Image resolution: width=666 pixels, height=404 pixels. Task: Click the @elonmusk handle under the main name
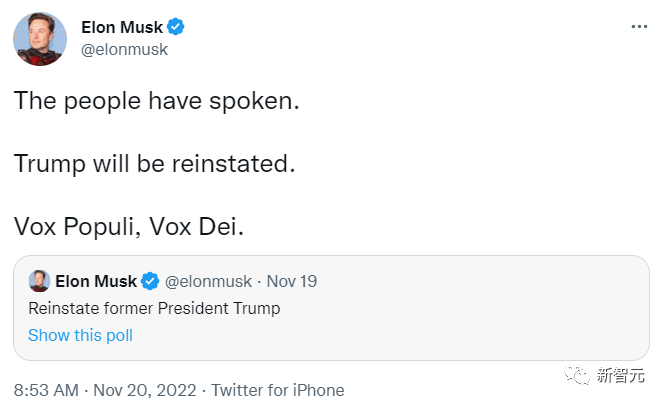[124, 49]
